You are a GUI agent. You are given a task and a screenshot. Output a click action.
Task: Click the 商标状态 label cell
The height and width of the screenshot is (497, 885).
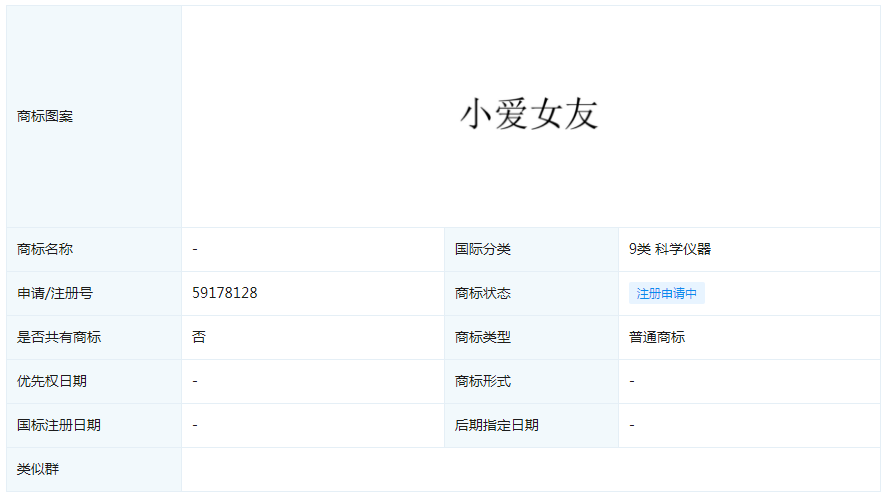532,293
